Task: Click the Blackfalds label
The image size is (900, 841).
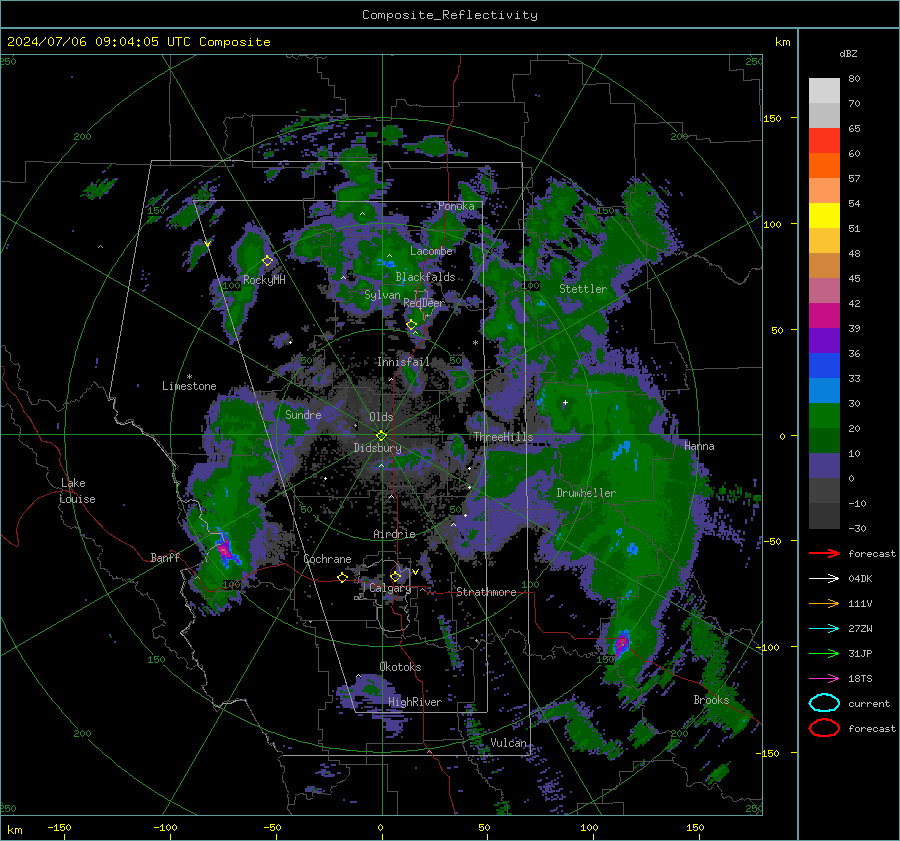Action: [x=425, y=277]
